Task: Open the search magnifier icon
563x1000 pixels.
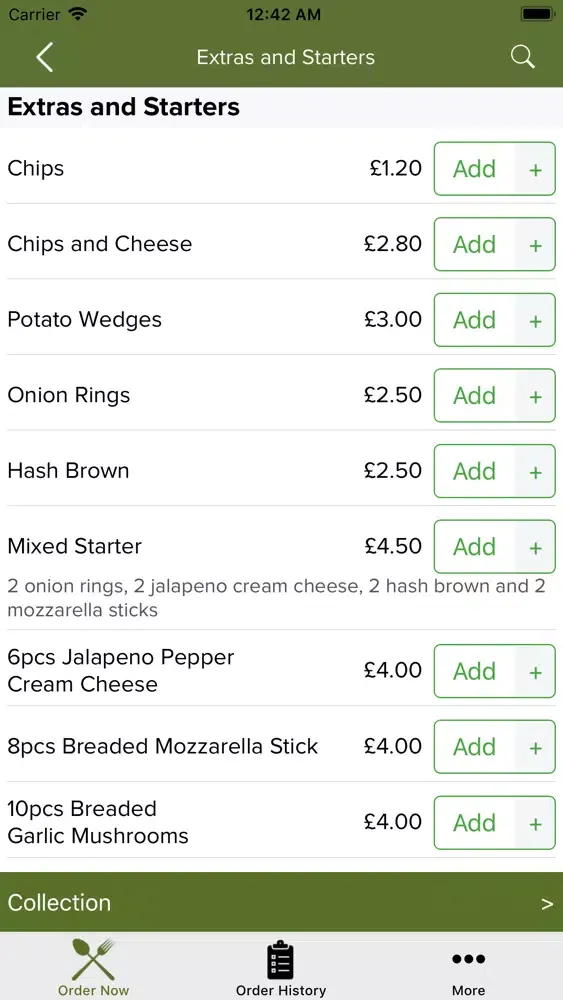Action: [x=522, y=57]
